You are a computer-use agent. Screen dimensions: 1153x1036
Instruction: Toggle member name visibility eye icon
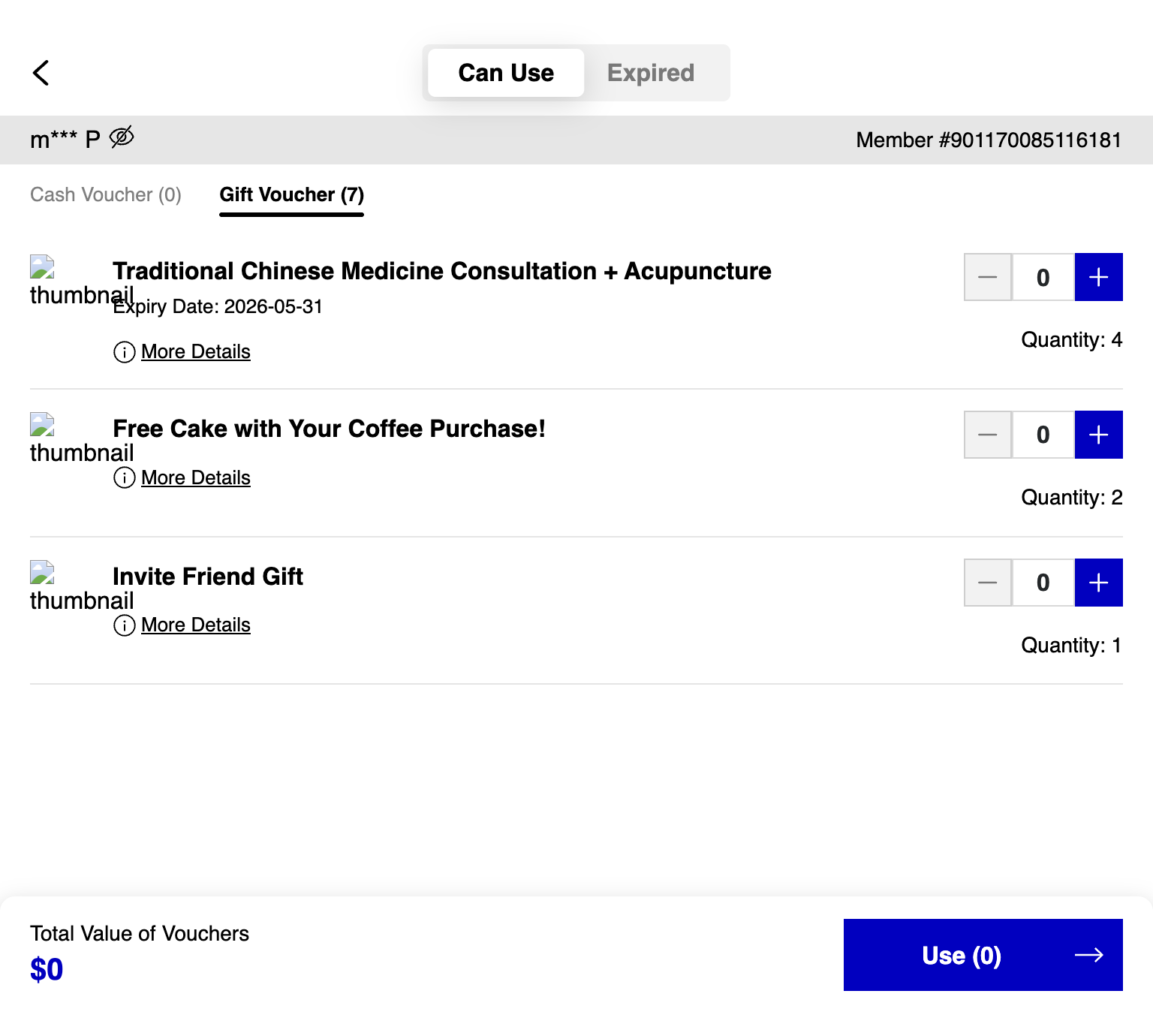pyautogui.click(x=122, y=137)
